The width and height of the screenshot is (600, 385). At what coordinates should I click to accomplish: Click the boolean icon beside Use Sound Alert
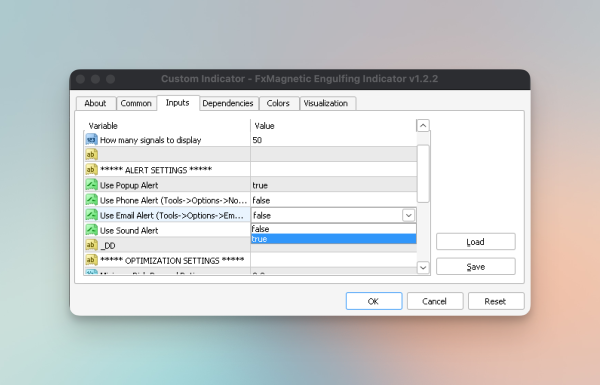click(x=91, y=230)
